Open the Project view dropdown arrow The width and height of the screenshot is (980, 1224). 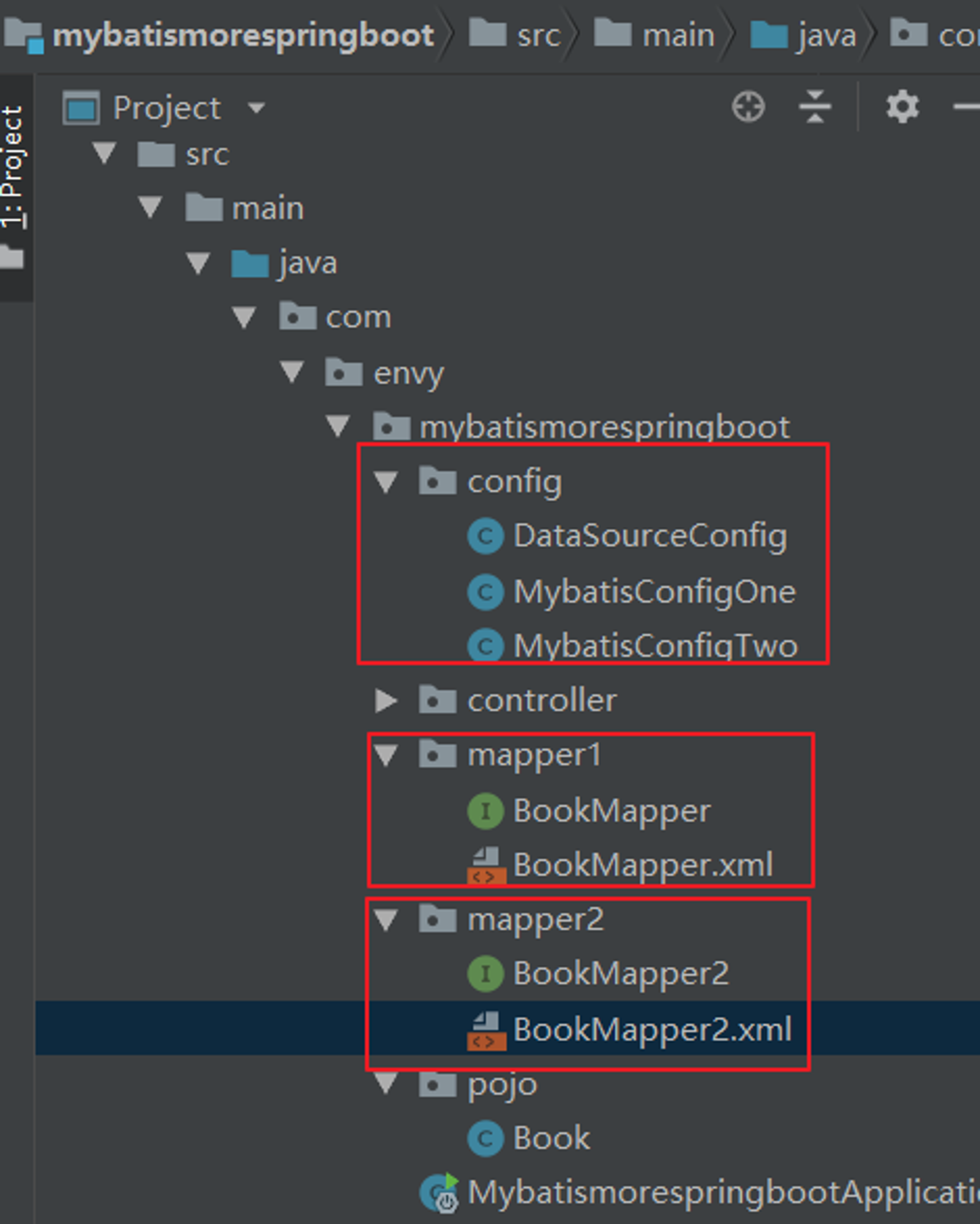[256, 108]
